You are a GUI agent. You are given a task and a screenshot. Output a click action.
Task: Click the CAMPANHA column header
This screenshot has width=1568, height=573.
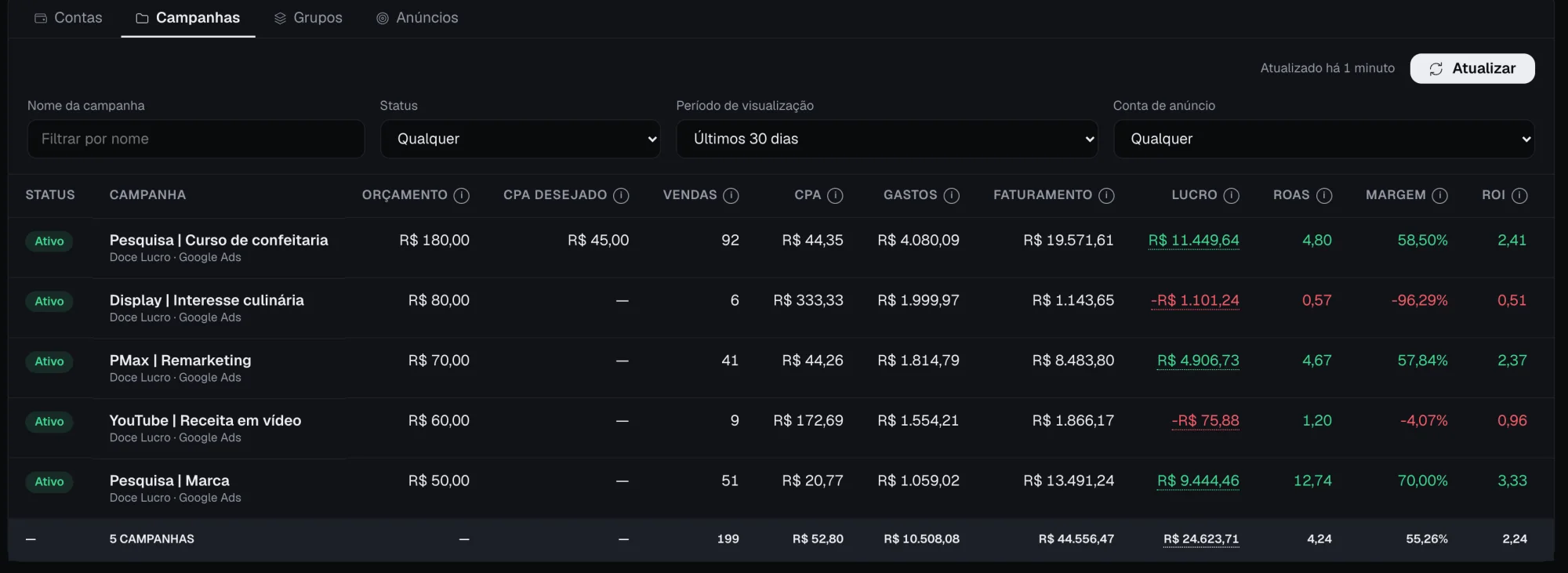point(147,194)
